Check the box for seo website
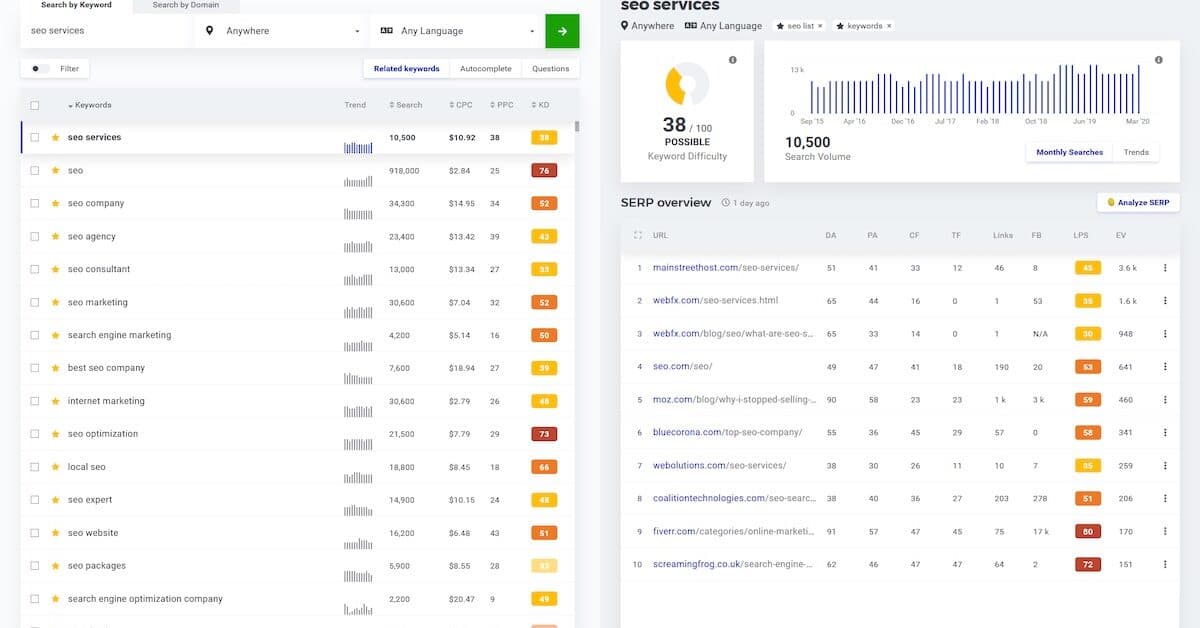The height and width of the screenshot is (628, 1200). pos(35,533)
